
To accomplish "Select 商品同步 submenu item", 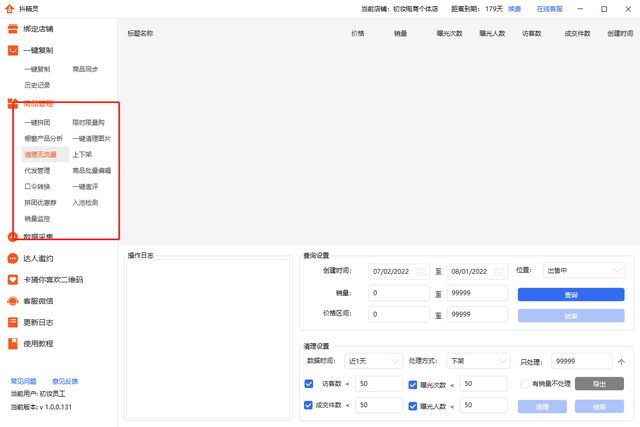I will click(85, 69).
